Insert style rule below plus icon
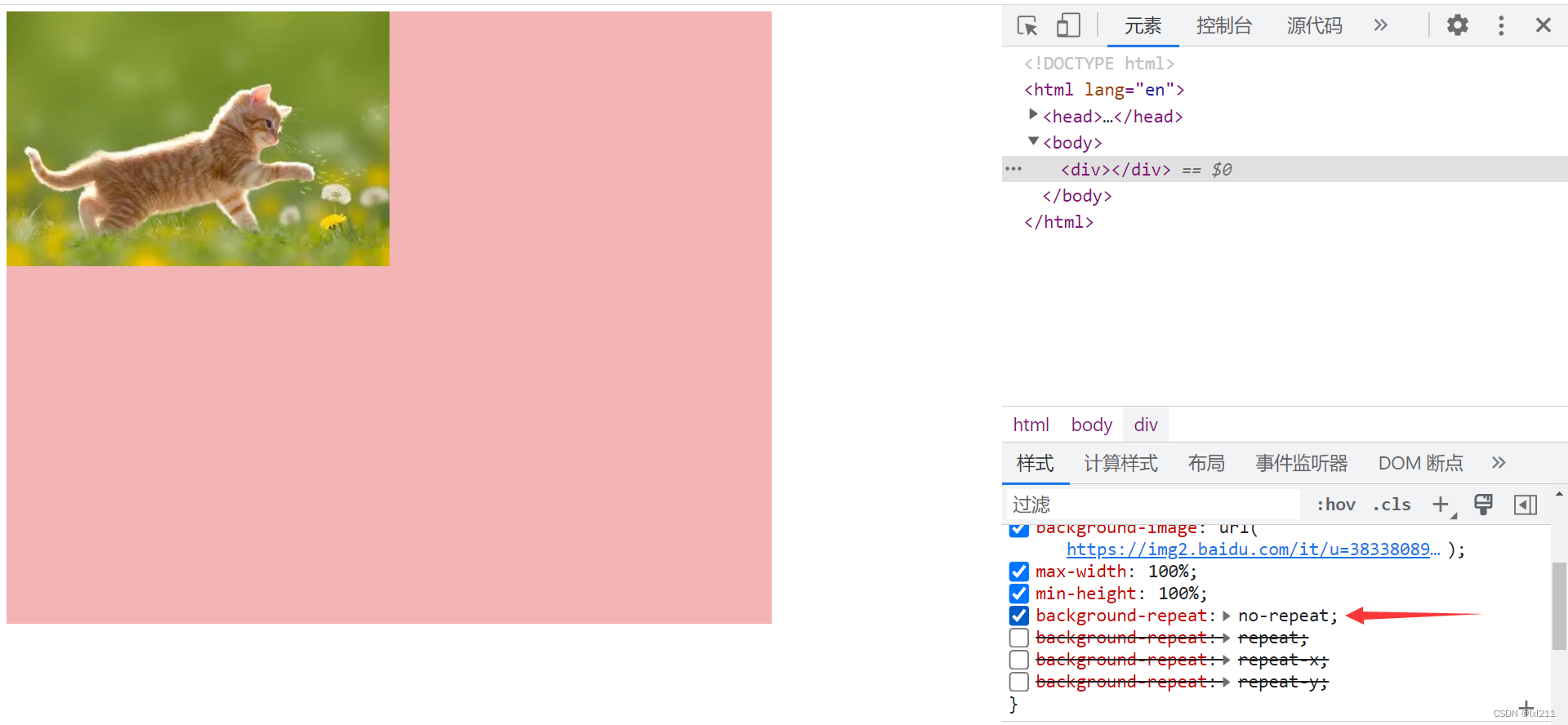The height and width of the screenshot is (725, 1568). (x=1526, y=707)
